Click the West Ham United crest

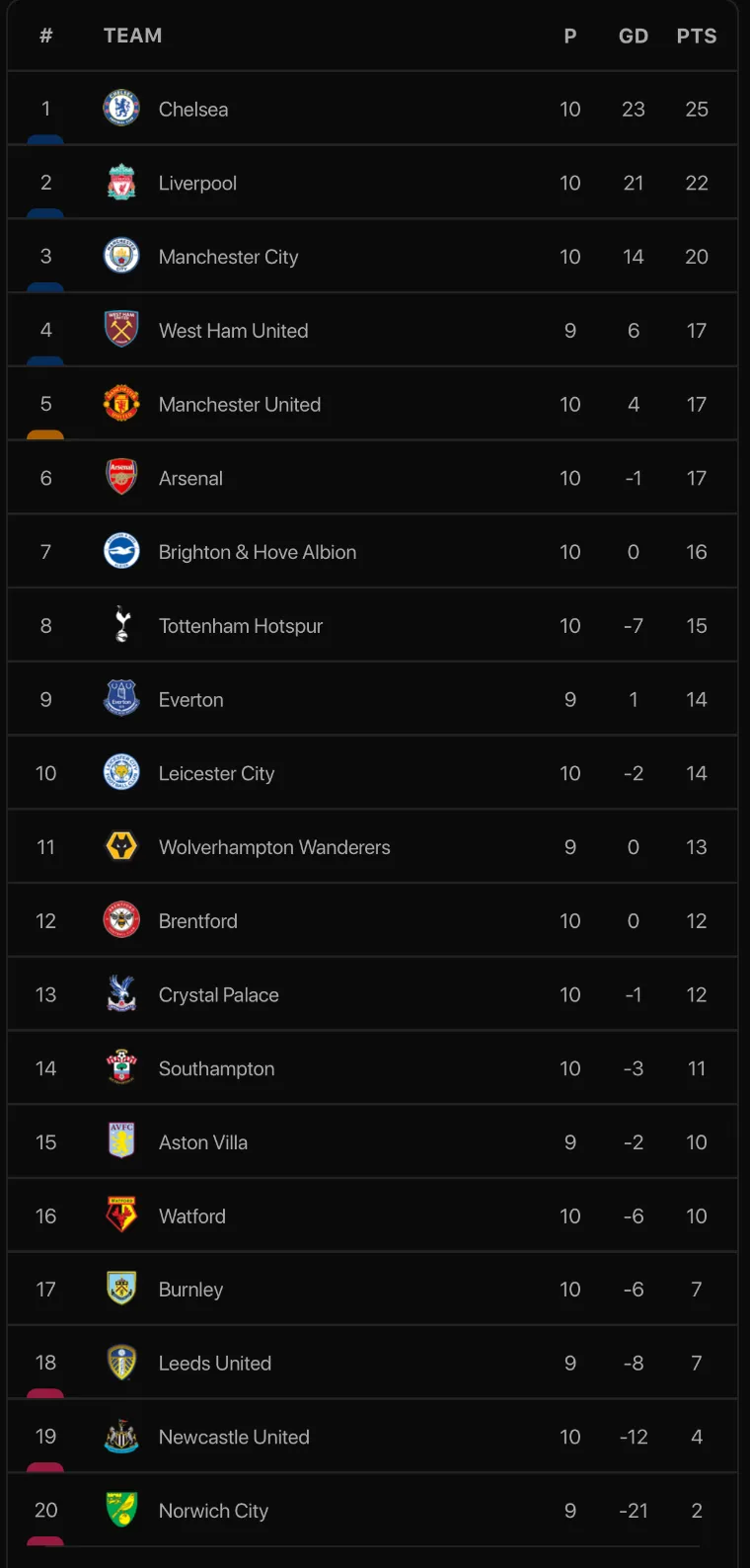pos(121,330)
